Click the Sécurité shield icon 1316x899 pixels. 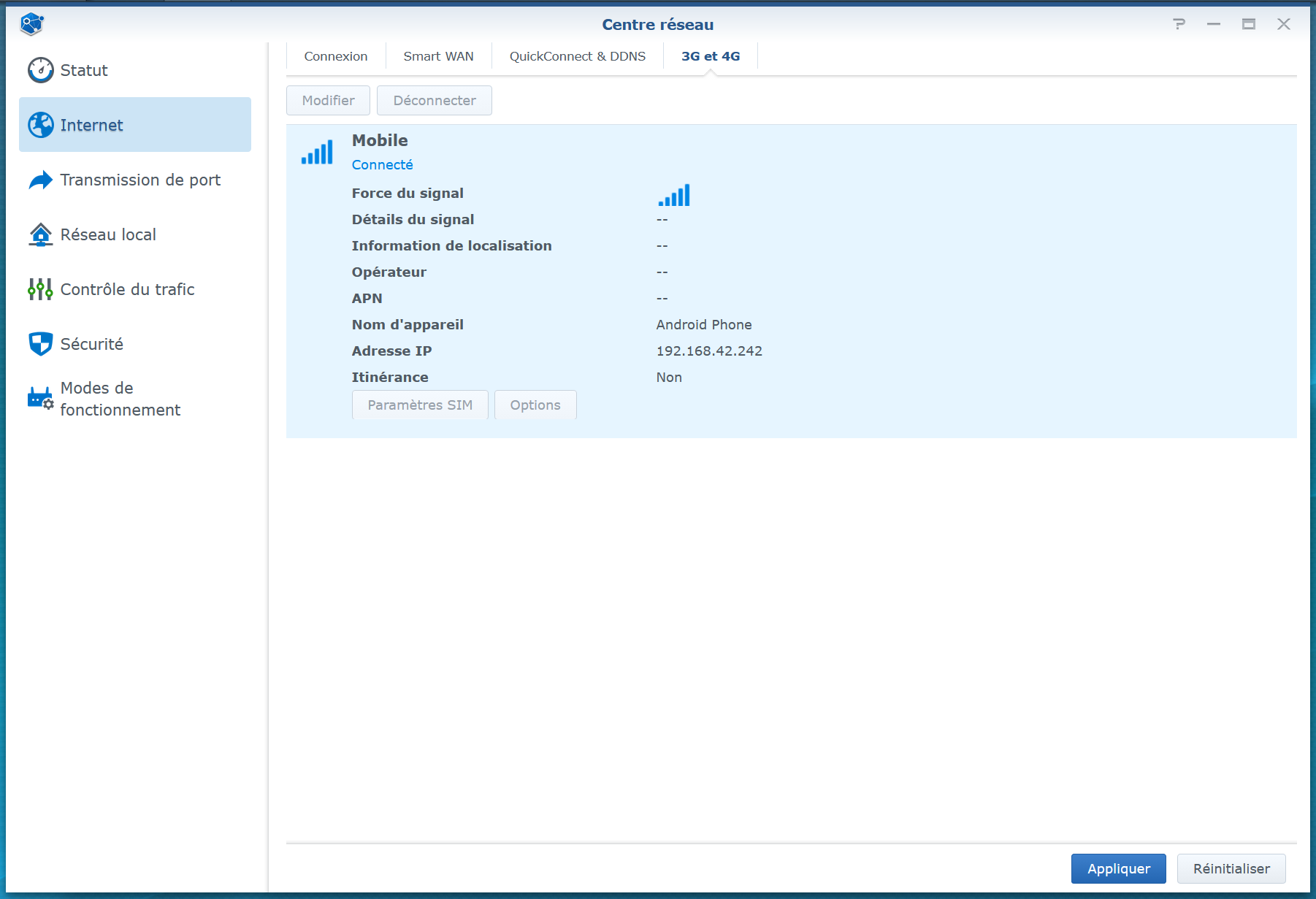[41, 344]
